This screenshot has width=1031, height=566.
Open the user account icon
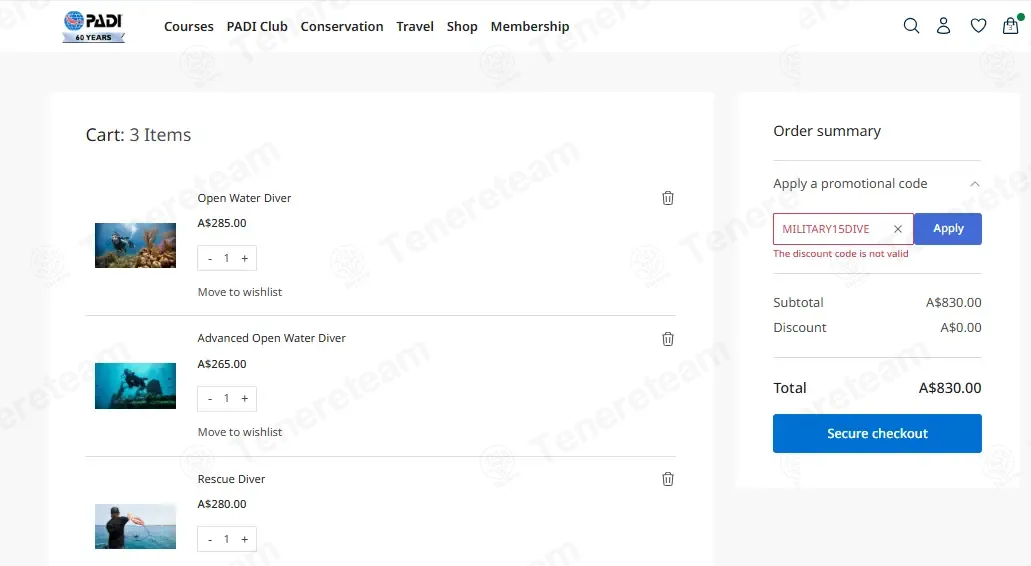point(944,26)
